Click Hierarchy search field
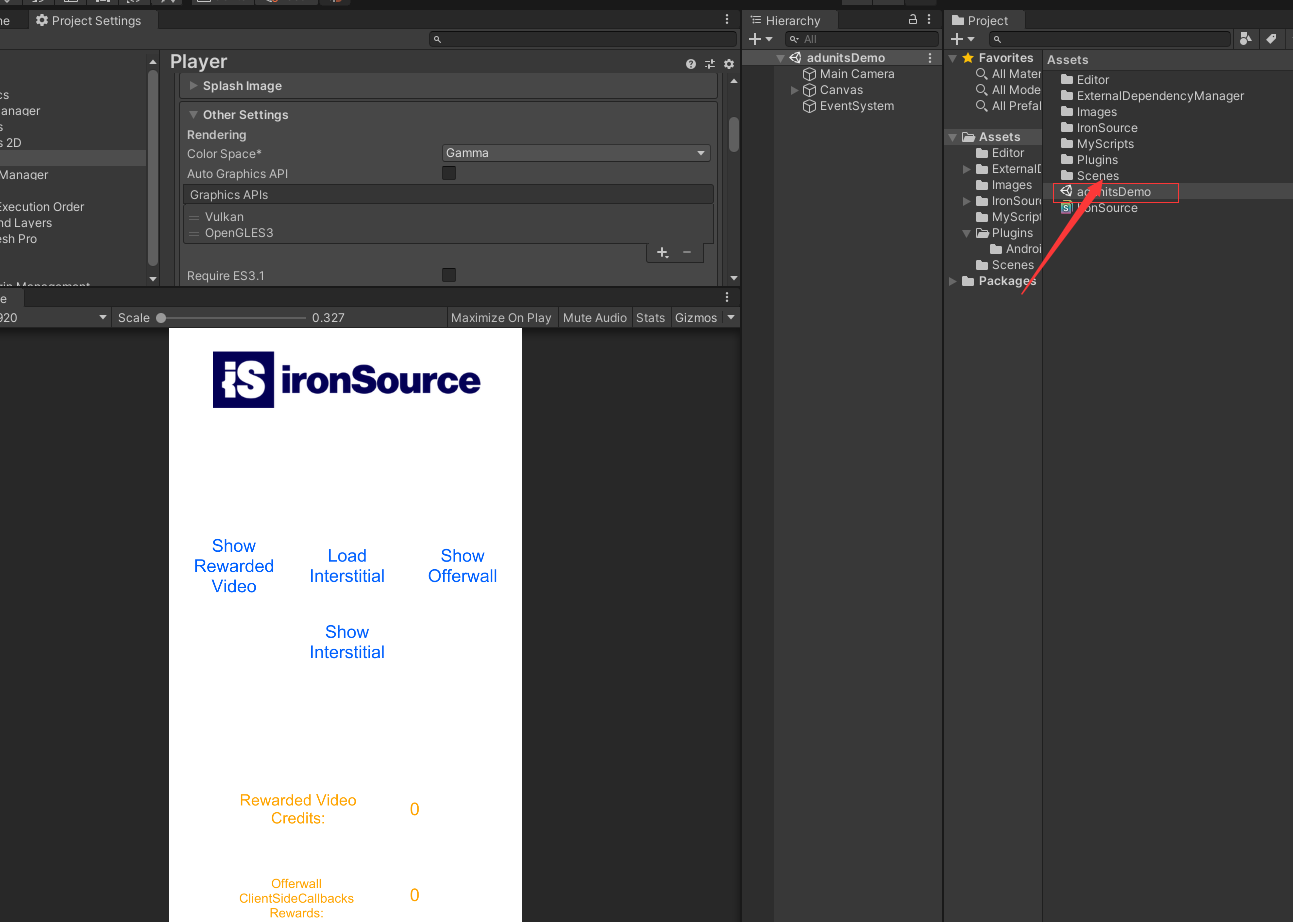Image resolution: width=1293 pixels, height=922 pixels. pyautogui.click(x=863, y=39)
